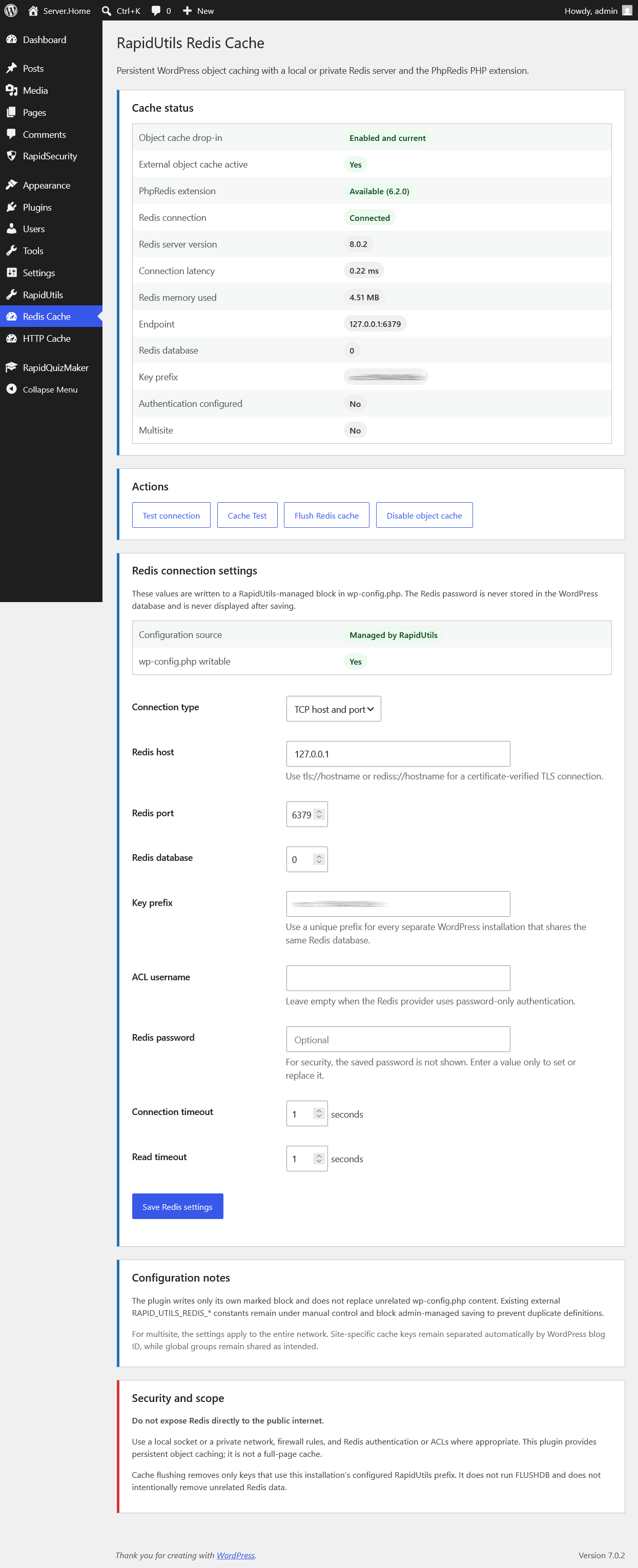This screenshot has width=638, height=1568.
Task: Open the Settings menu item
Action: (51, 273)
